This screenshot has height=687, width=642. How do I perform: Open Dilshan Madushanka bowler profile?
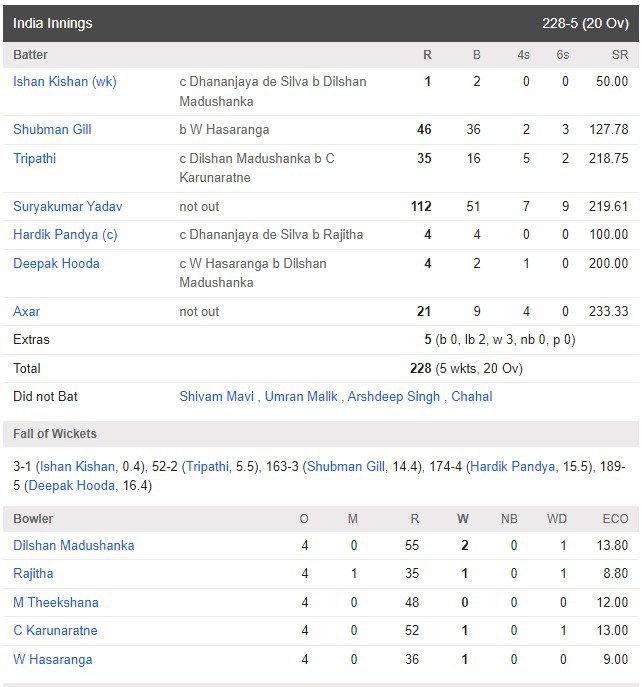pyautogui.click(x=74, y=546)
